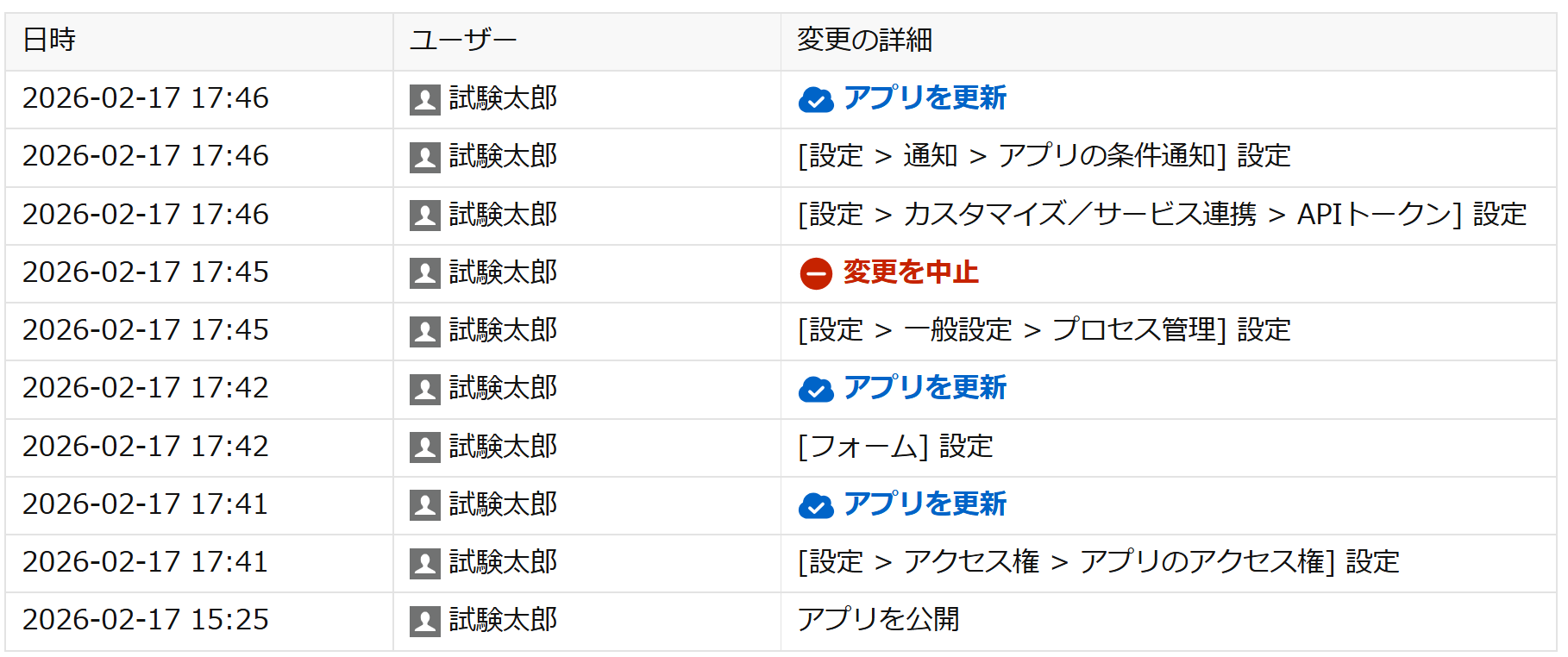Click the user avatar in the 15:25 row
The width and height of the screenshot is (1568, 657).
click(424, 621)
